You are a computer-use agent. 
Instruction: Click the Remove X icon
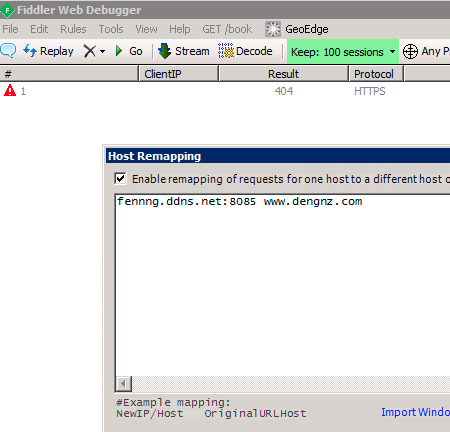90,51
